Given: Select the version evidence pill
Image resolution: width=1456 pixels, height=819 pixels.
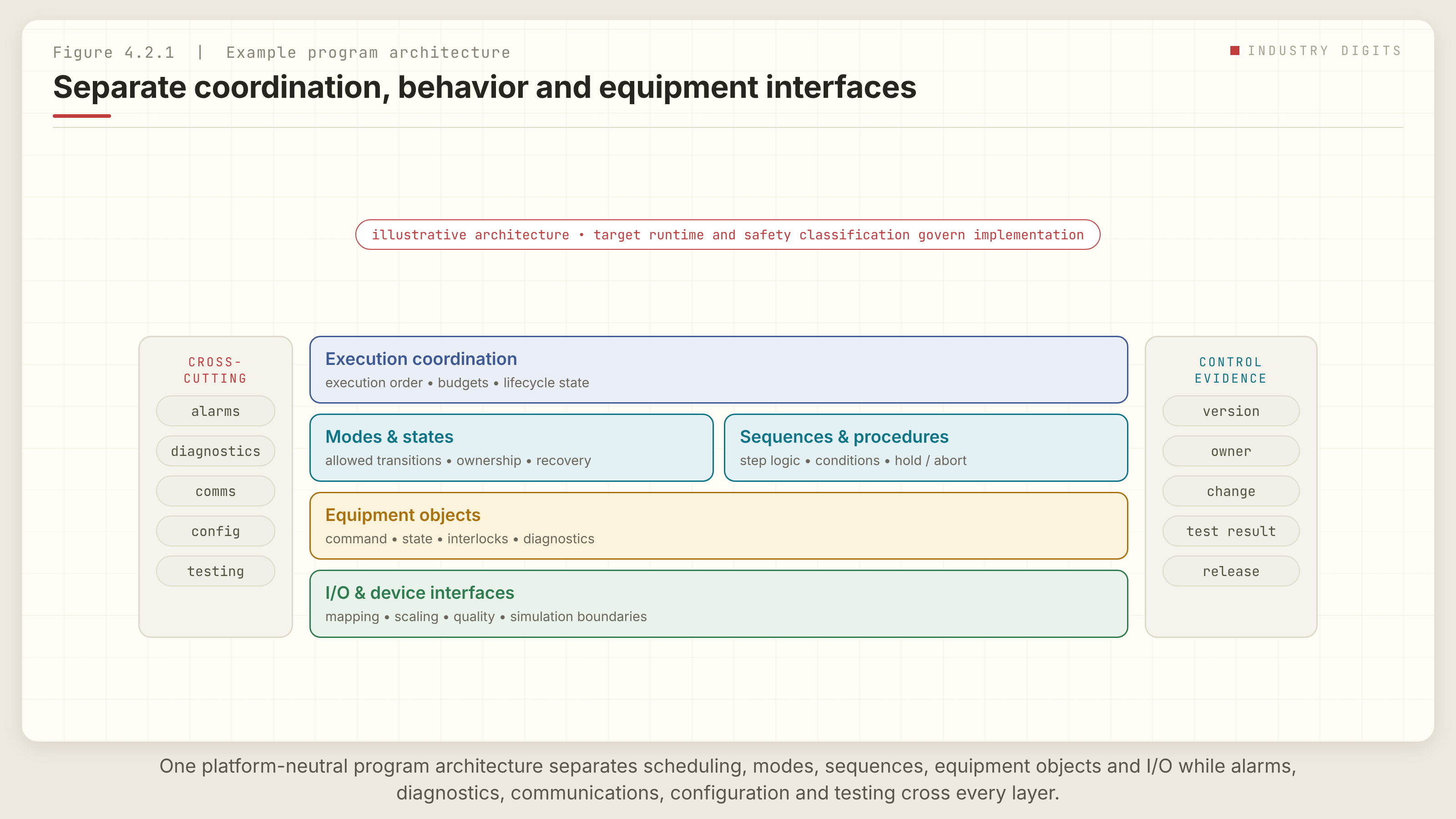Looking at the screenshot, I should pos(1230,411).
